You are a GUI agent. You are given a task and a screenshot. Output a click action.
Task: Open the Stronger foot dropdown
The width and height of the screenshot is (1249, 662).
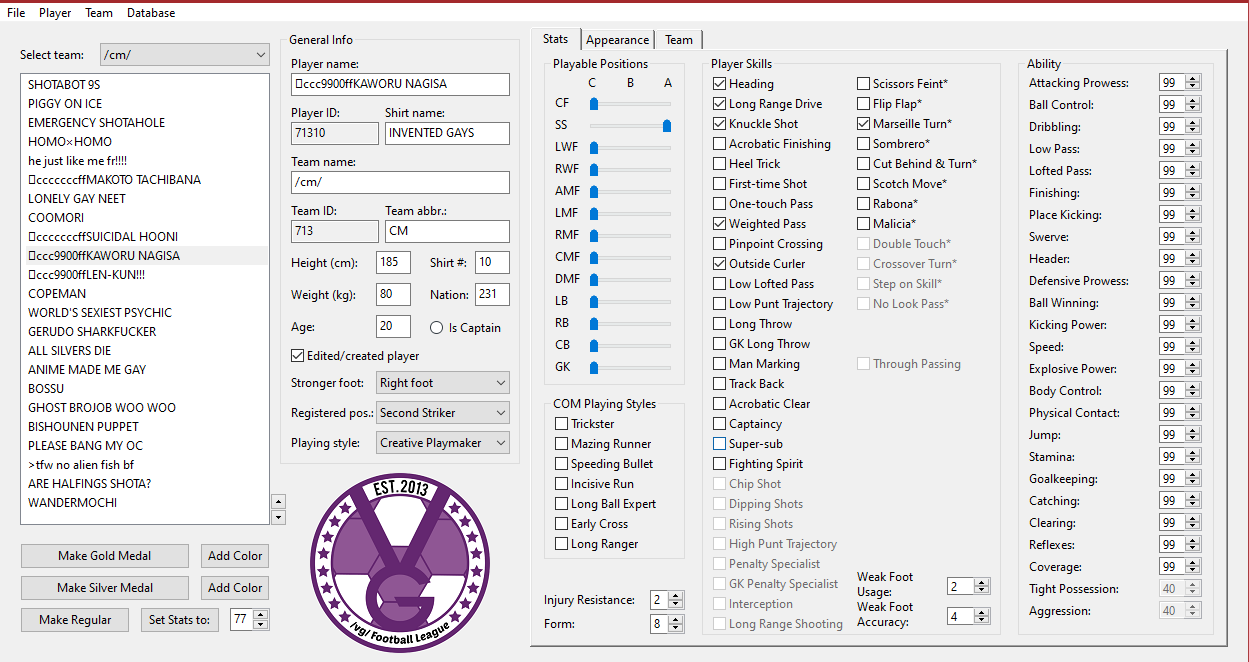(x=443, y=382)
